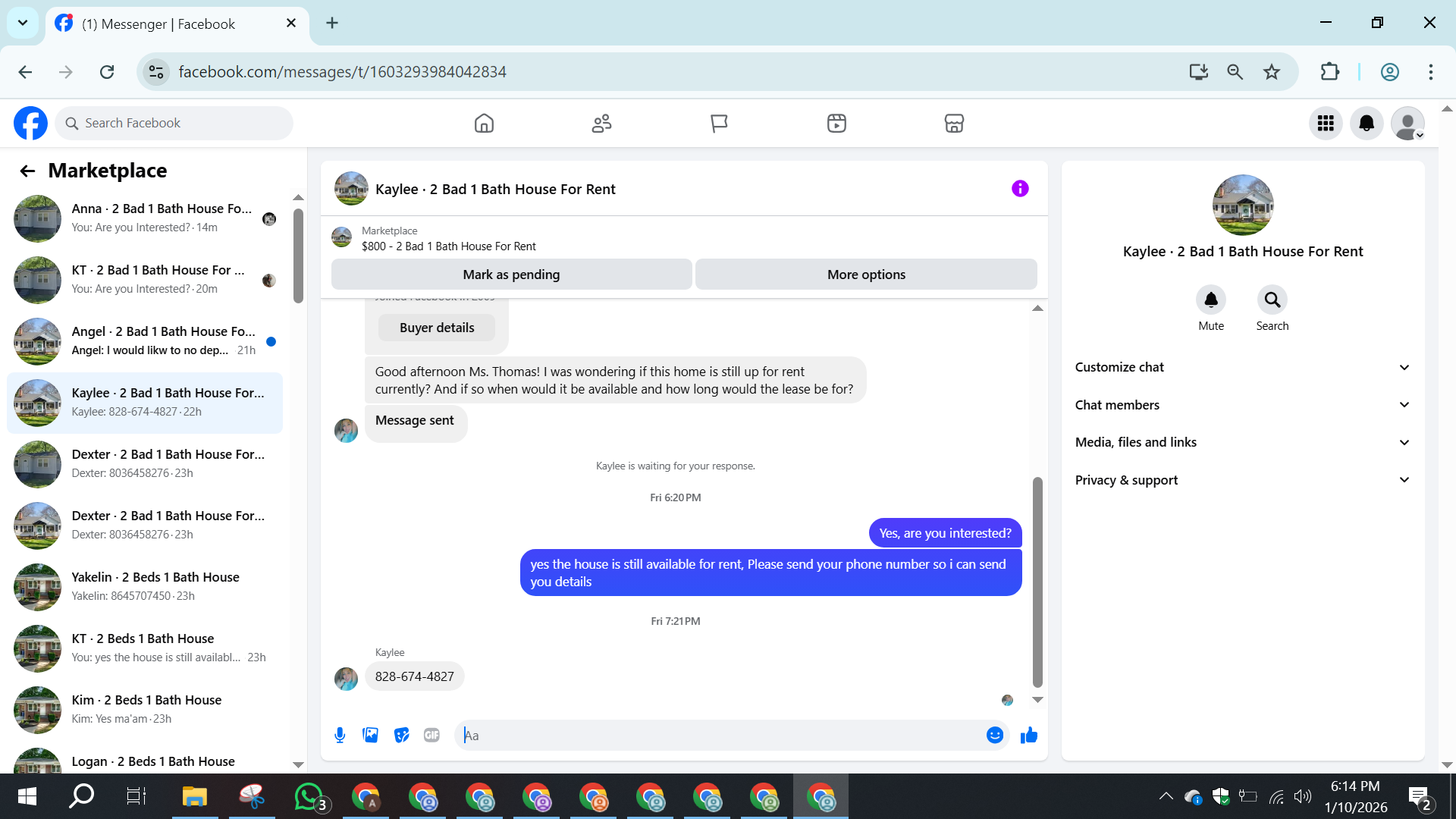
Task: Click the More options button
Action: tap(866, 275)
